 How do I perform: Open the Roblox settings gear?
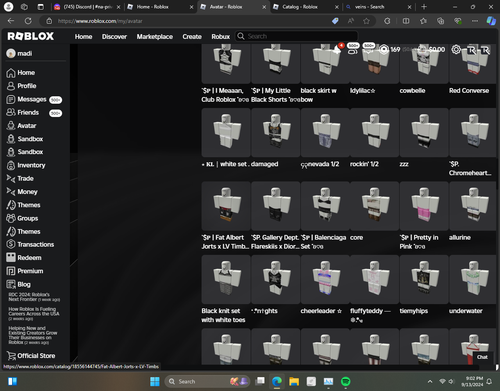point(456,49)
